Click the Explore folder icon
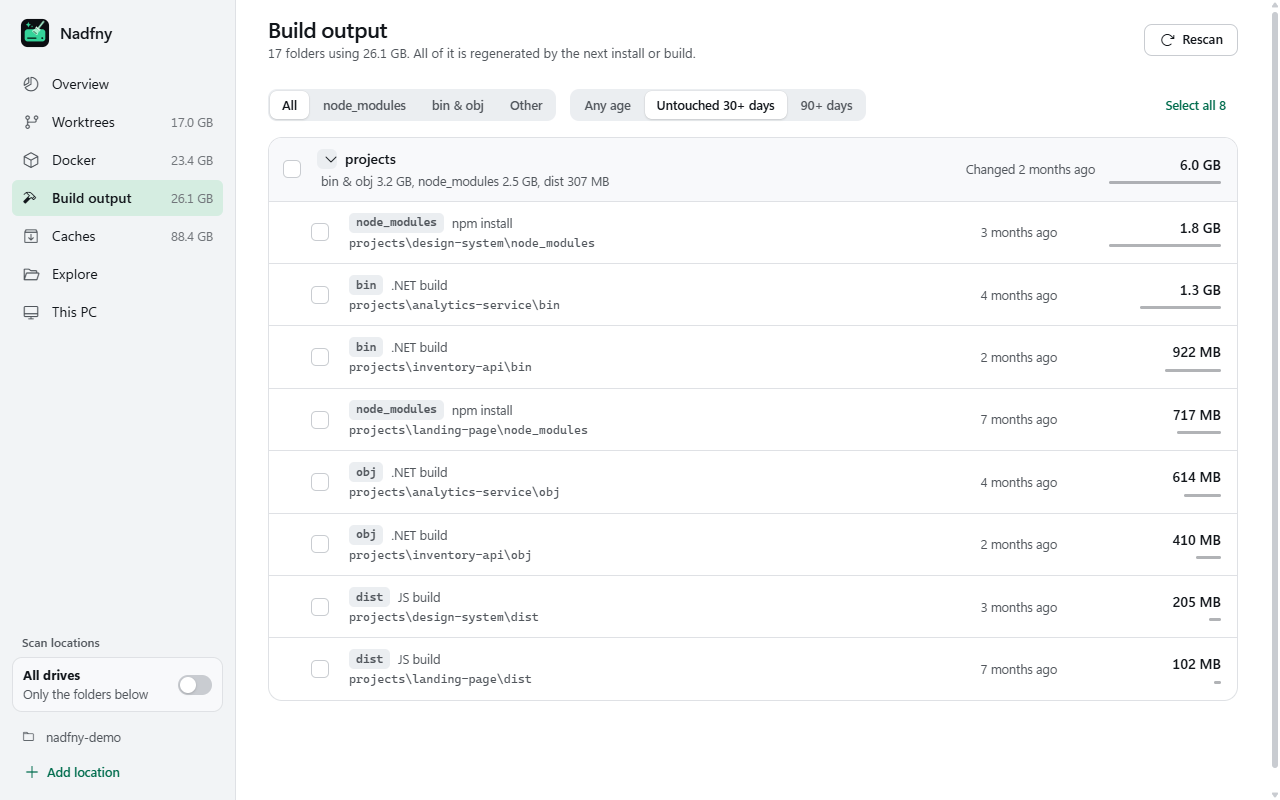Screen dimensions: 1280x800 coord(31,274)
